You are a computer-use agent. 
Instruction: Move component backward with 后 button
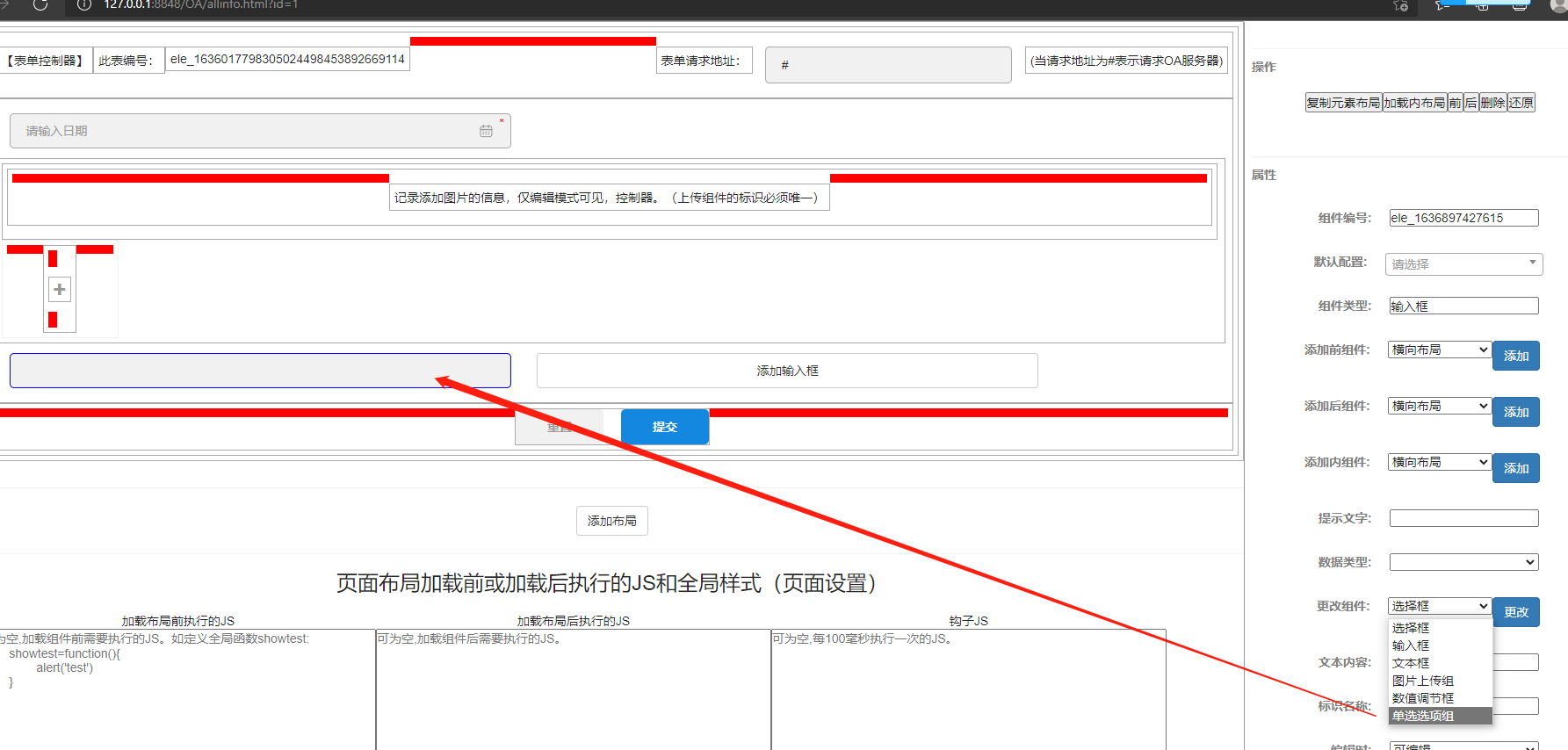point(1471,103)
